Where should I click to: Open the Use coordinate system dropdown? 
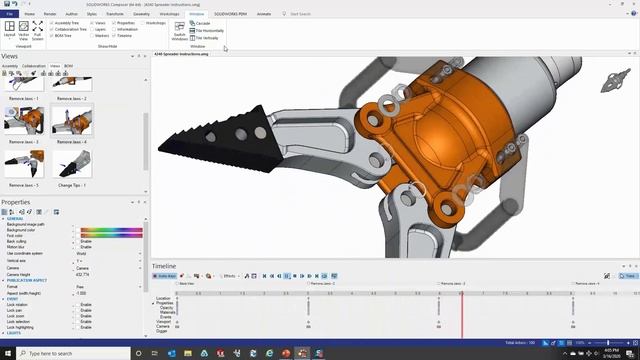tap(140, 253)
